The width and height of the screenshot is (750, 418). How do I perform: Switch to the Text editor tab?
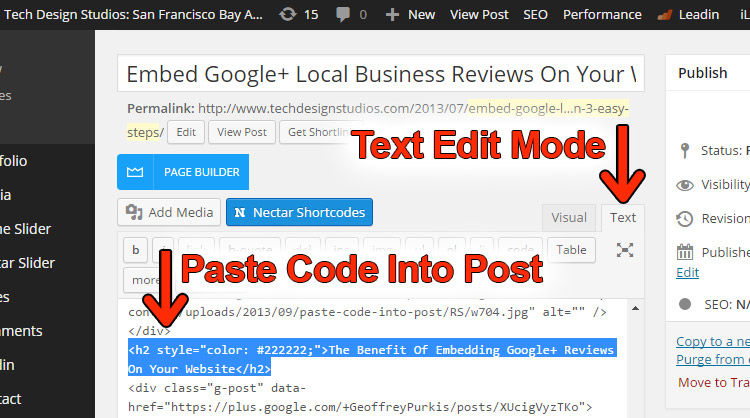click(x=623, y=218)
